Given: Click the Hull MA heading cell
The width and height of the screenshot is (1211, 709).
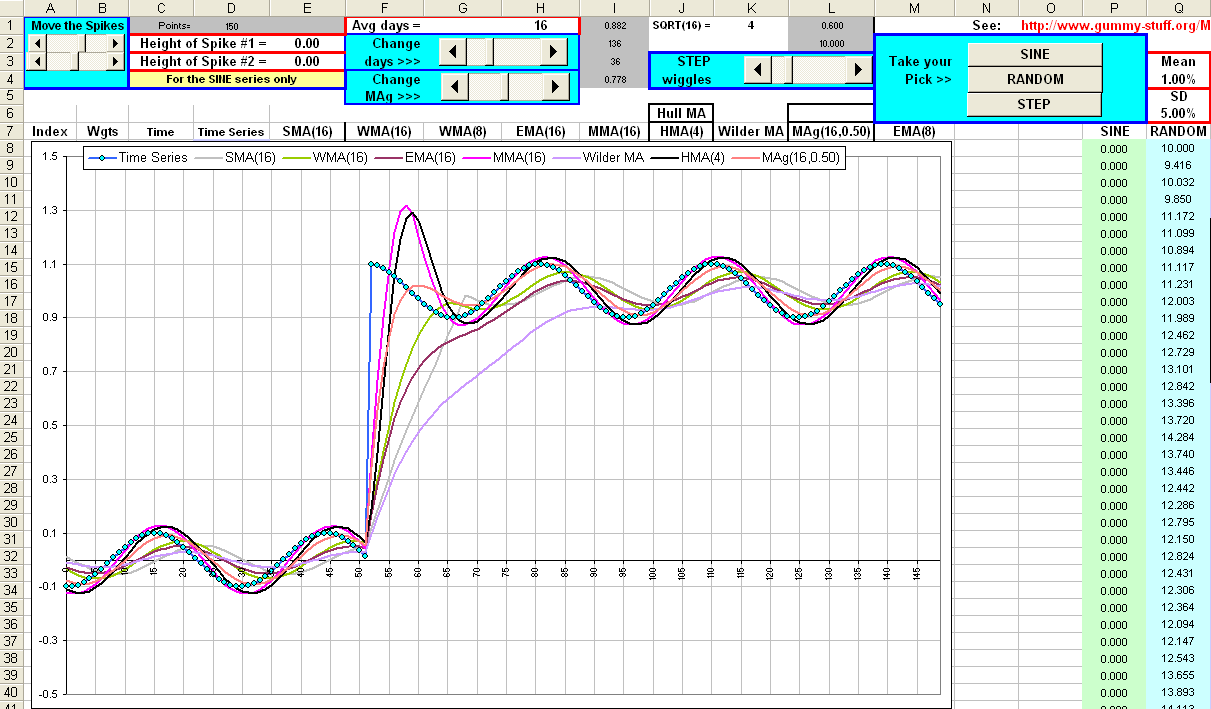Looking at the screenshot, I should point(682,113).
